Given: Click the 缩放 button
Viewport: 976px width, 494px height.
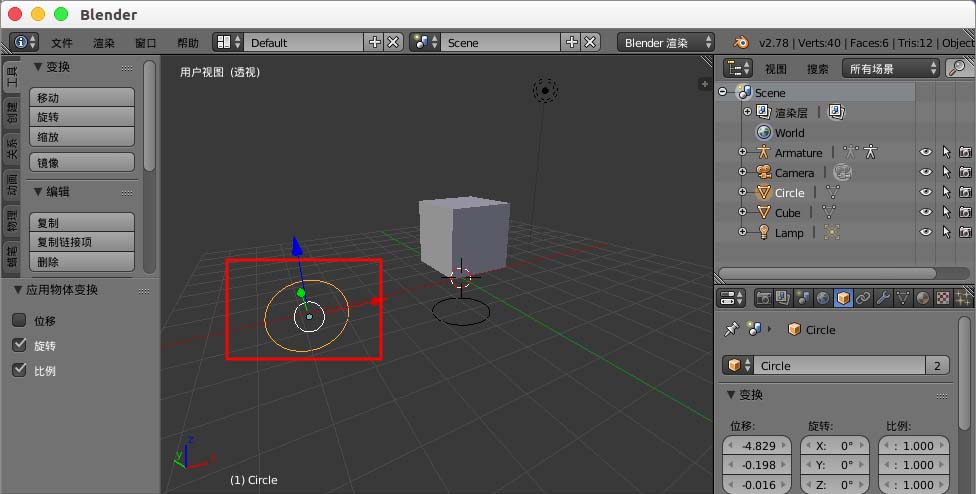Looking at the screenshot, I should click(82, 136).
